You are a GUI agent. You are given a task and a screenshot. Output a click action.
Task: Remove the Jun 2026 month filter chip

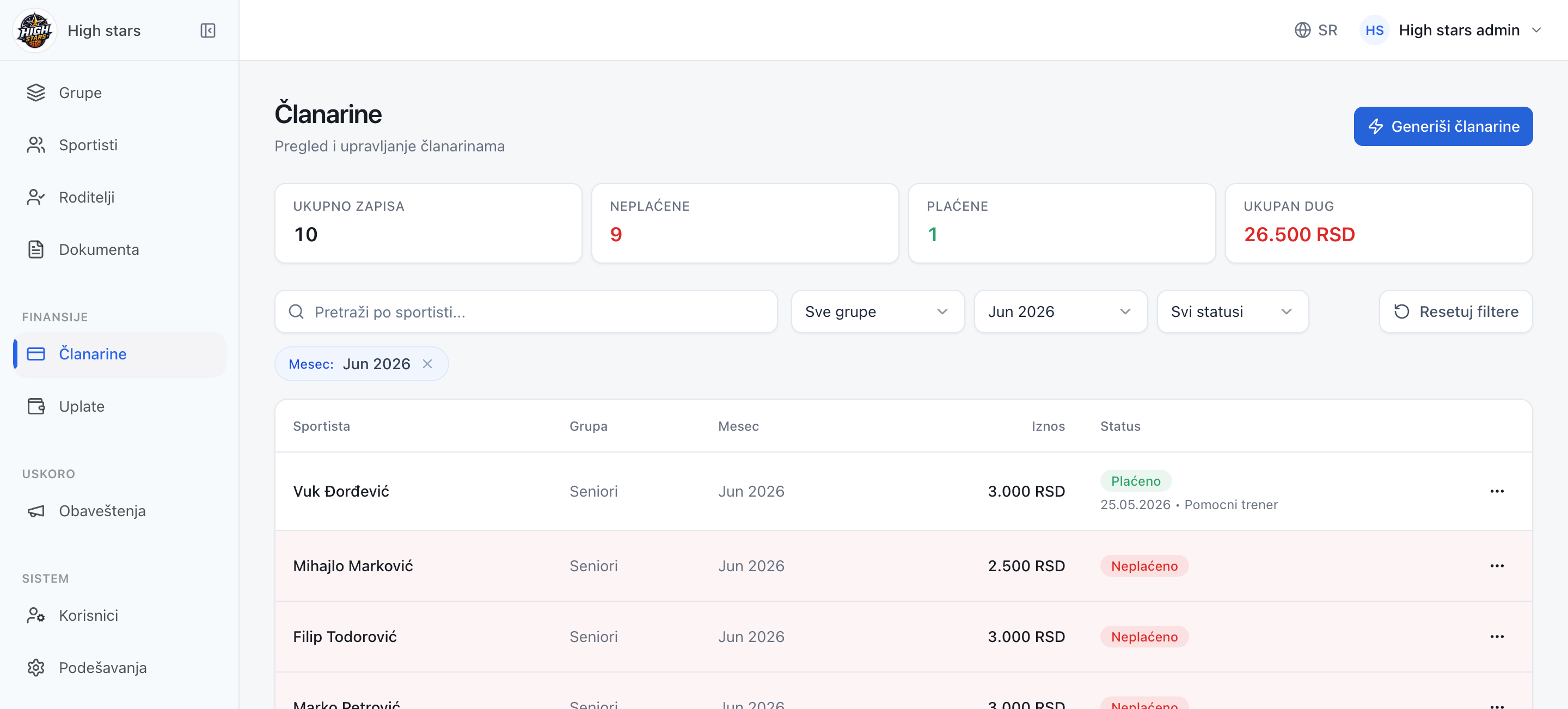pyautogui.click(x=427, y=364)
